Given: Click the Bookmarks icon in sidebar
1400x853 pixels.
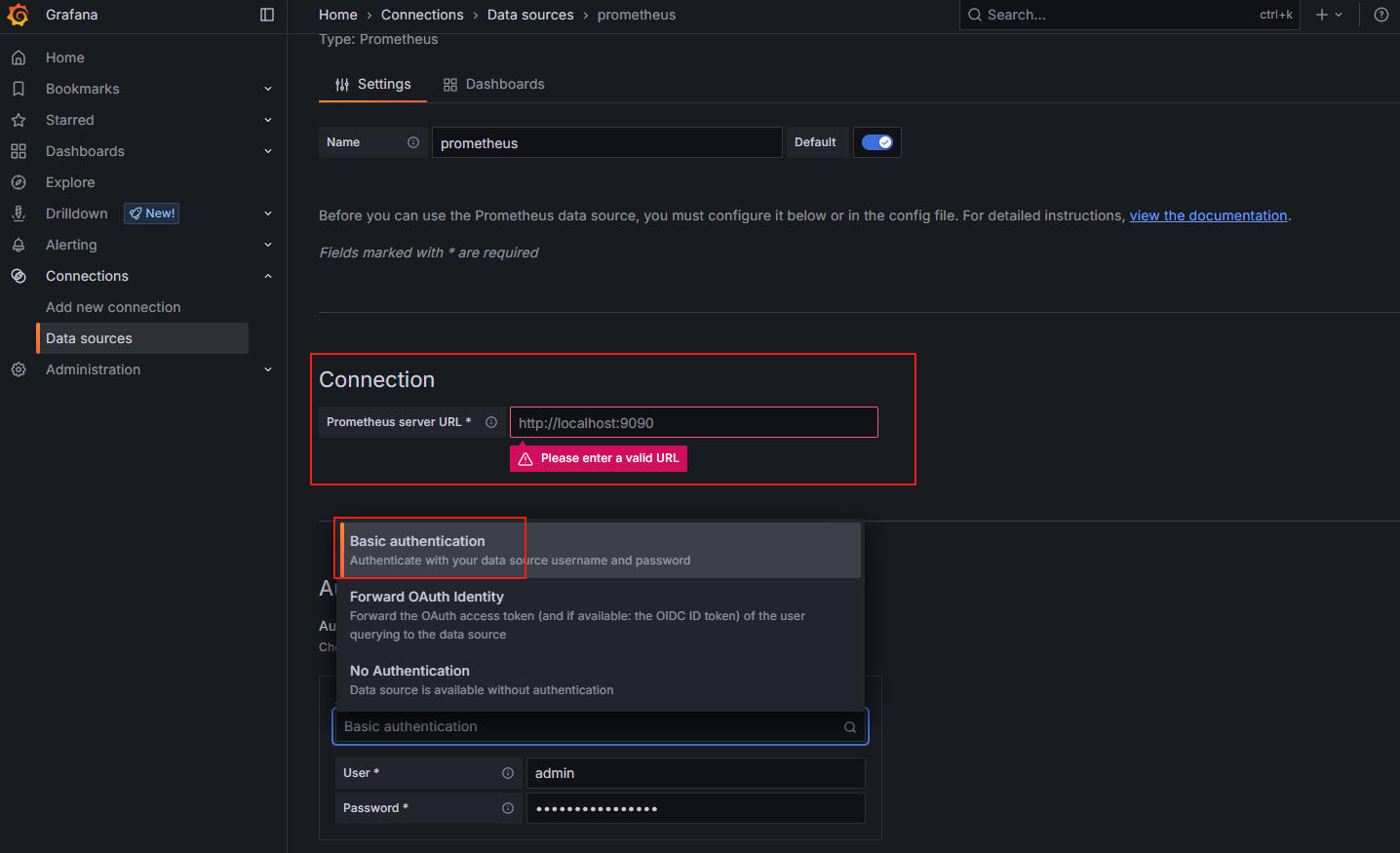Looking at the screenshot, I should (x=19, y=89).
